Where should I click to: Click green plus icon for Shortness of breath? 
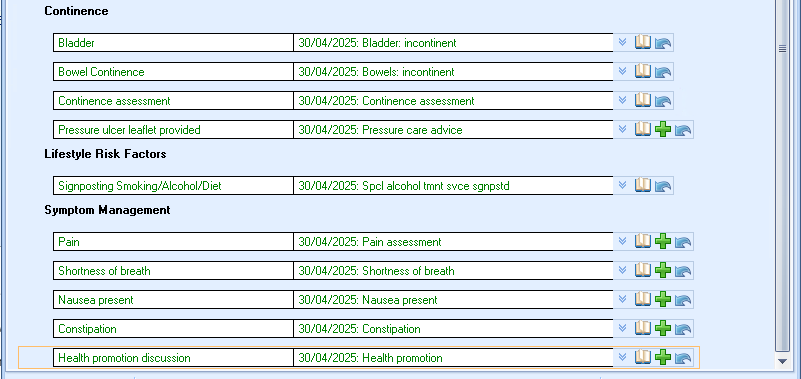663,270
